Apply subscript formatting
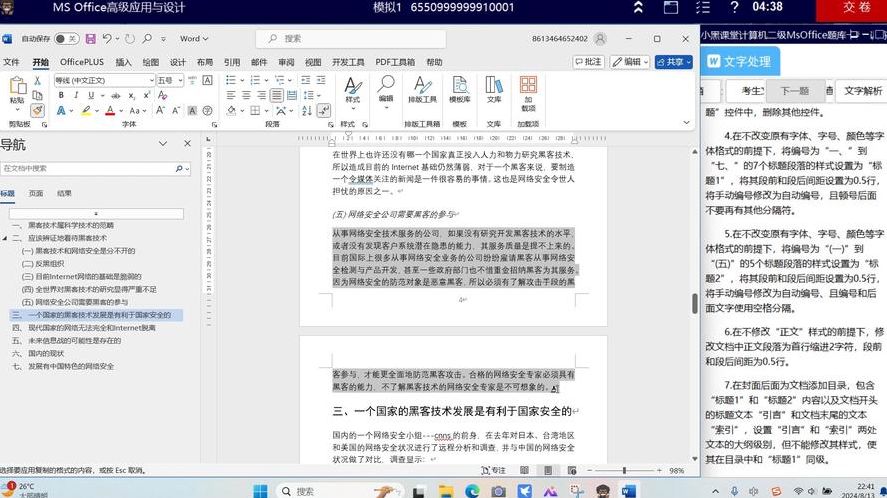The height and width of the screenshot is (498, 887). [131, 96]
